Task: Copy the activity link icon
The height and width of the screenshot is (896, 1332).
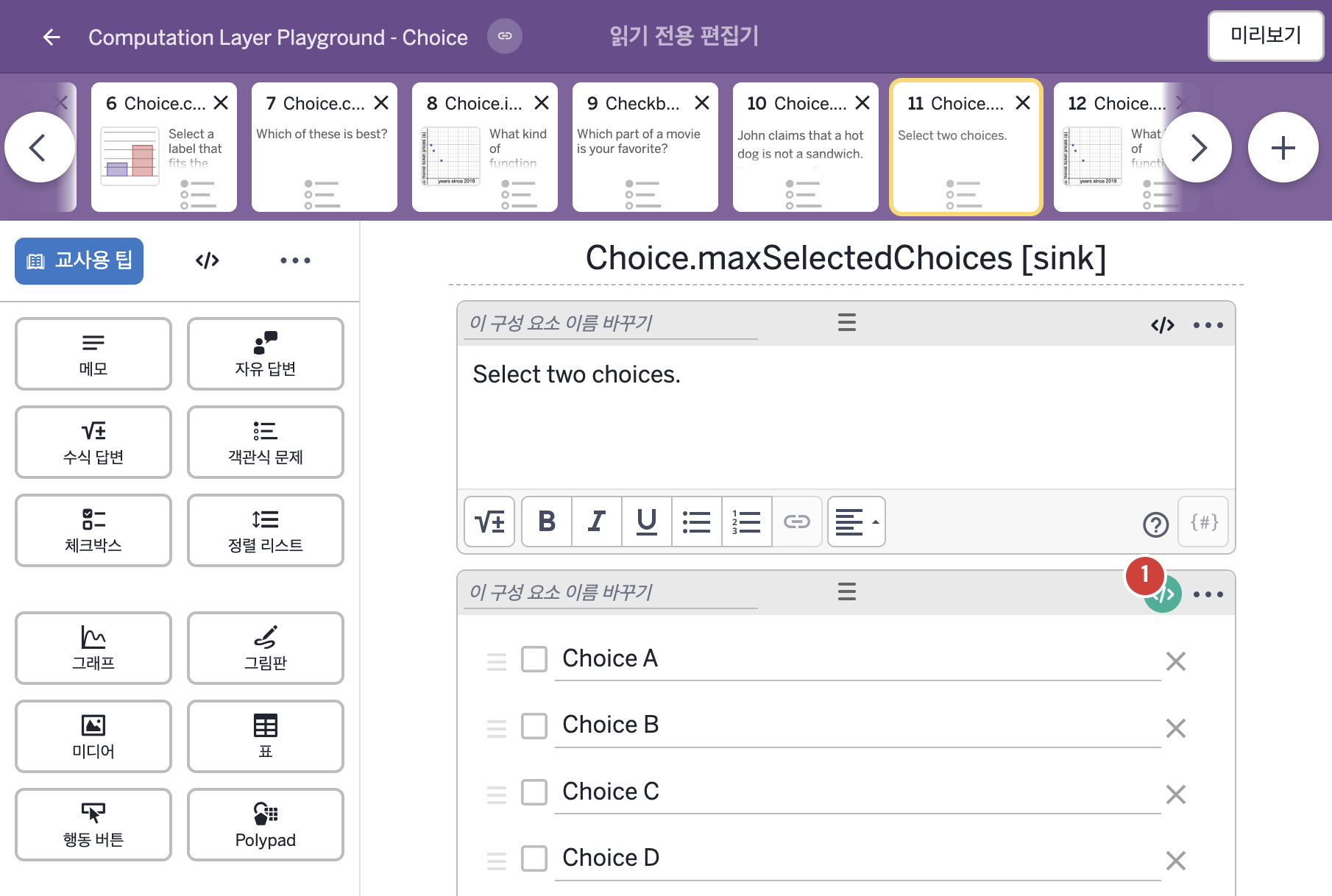Action: 505,36
